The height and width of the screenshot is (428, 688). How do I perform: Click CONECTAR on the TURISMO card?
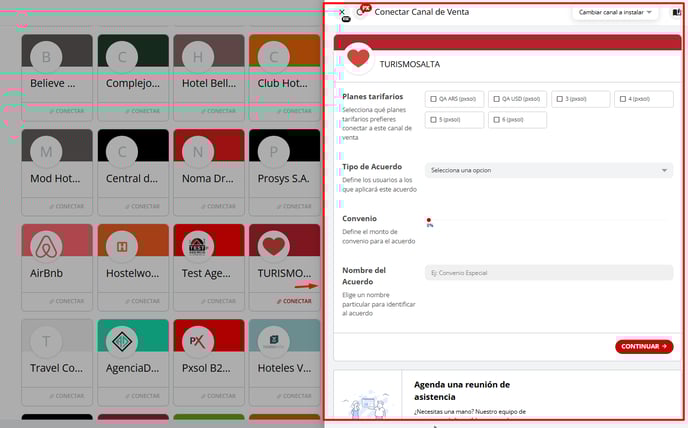click(x=294, y=301)
